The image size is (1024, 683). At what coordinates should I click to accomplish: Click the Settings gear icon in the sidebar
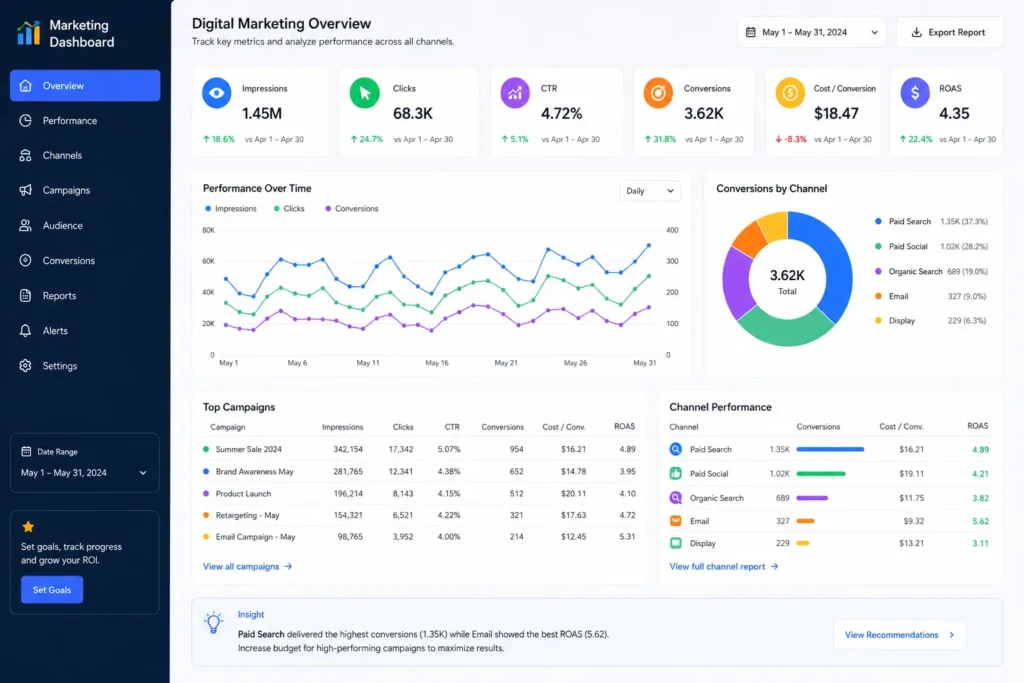[25, 366]
